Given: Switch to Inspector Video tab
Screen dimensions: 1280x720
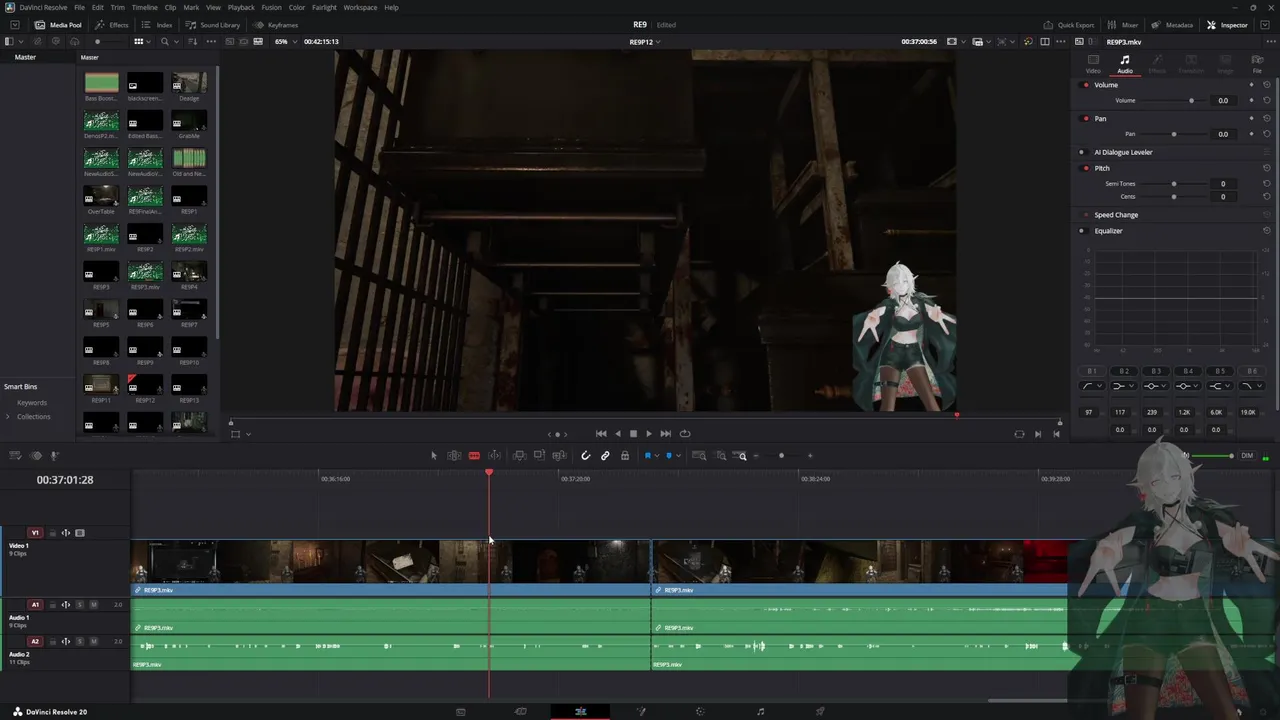Looking at the screenshot, I should click(1093, 64).
